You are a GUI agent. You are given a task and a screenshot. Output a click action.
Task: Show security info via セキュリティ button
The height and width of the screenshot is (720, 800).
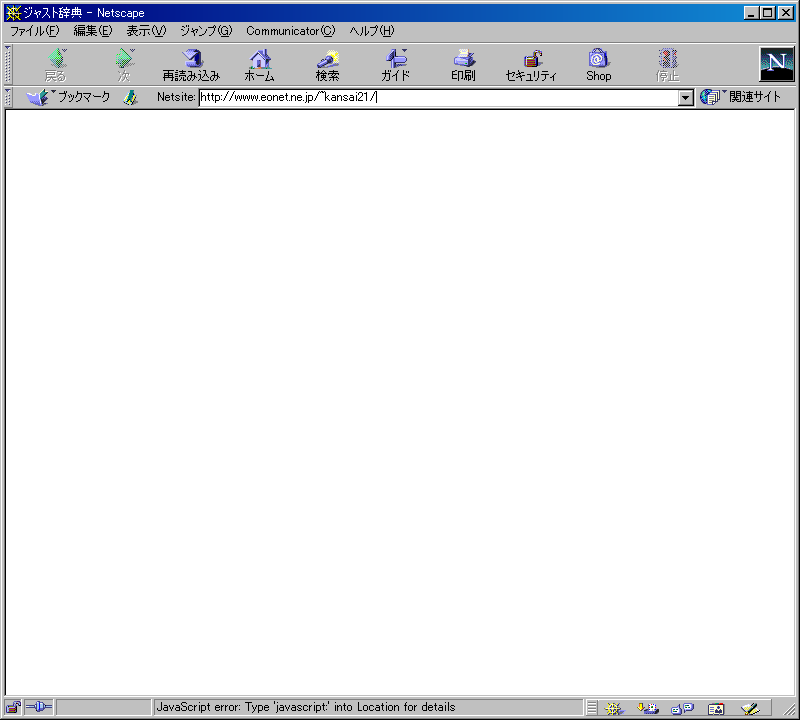pos(531,65)
